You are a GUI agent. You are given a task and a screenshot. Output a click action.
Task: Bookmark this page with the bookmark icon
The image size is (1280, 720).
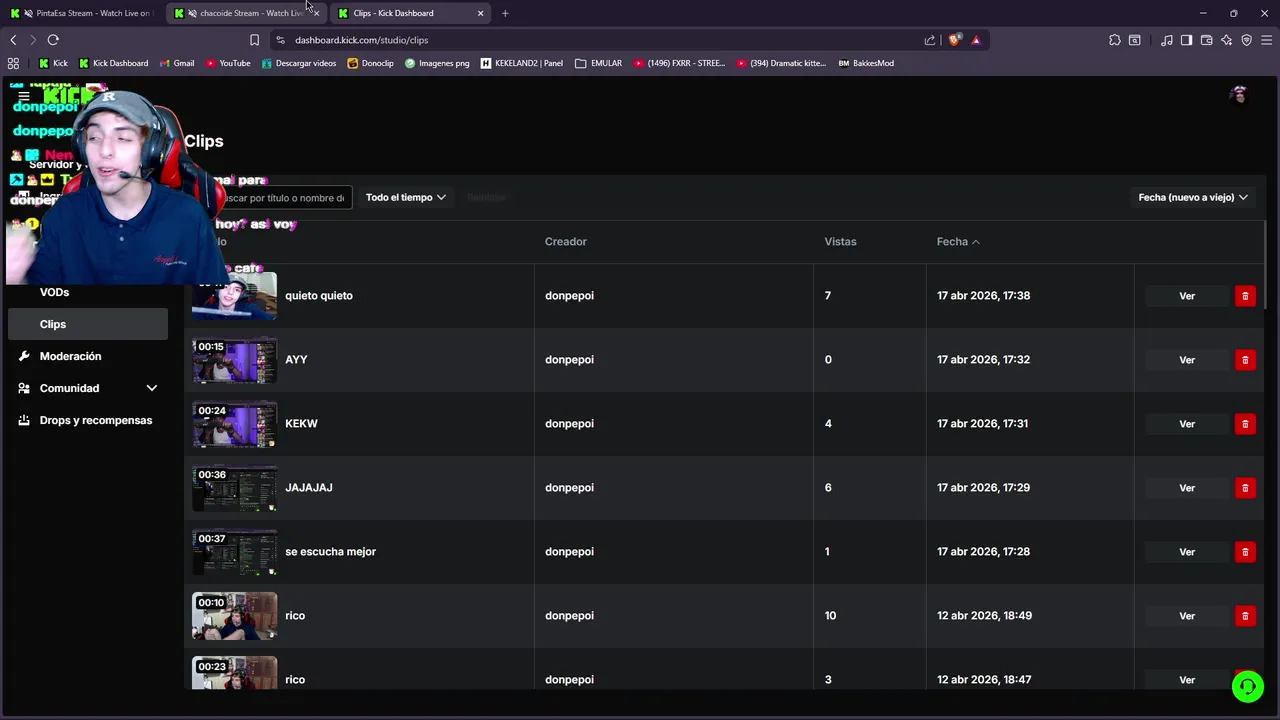[x=254, y=40]
